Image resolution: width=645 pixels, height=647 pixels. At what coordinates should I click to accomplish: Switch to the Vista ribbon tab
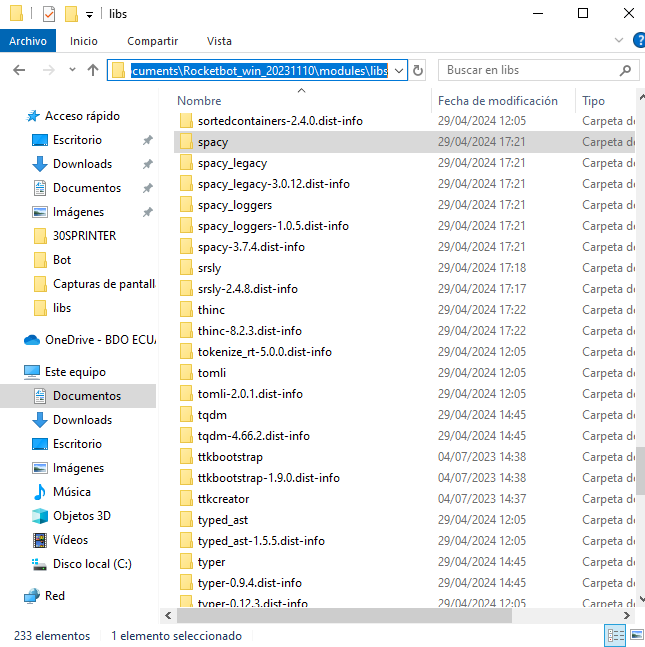(219, 41)
